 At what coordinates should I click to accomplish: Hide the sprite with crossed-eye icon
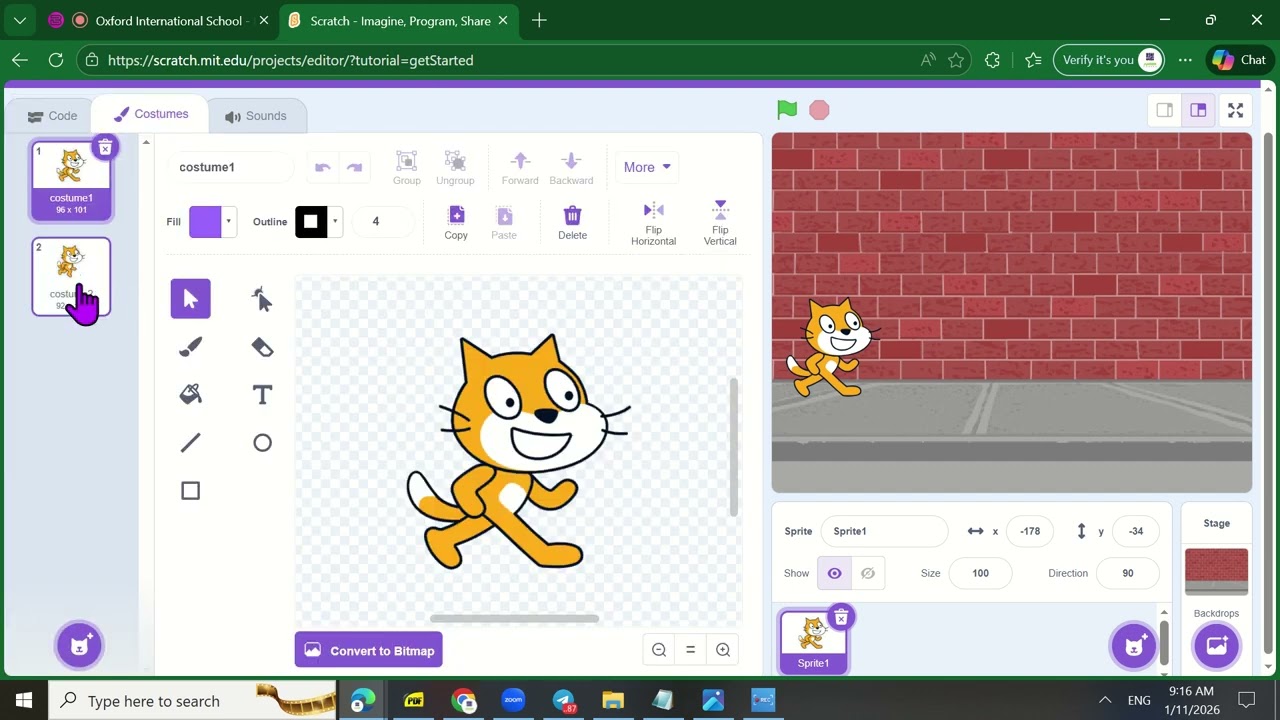(868, 573)
